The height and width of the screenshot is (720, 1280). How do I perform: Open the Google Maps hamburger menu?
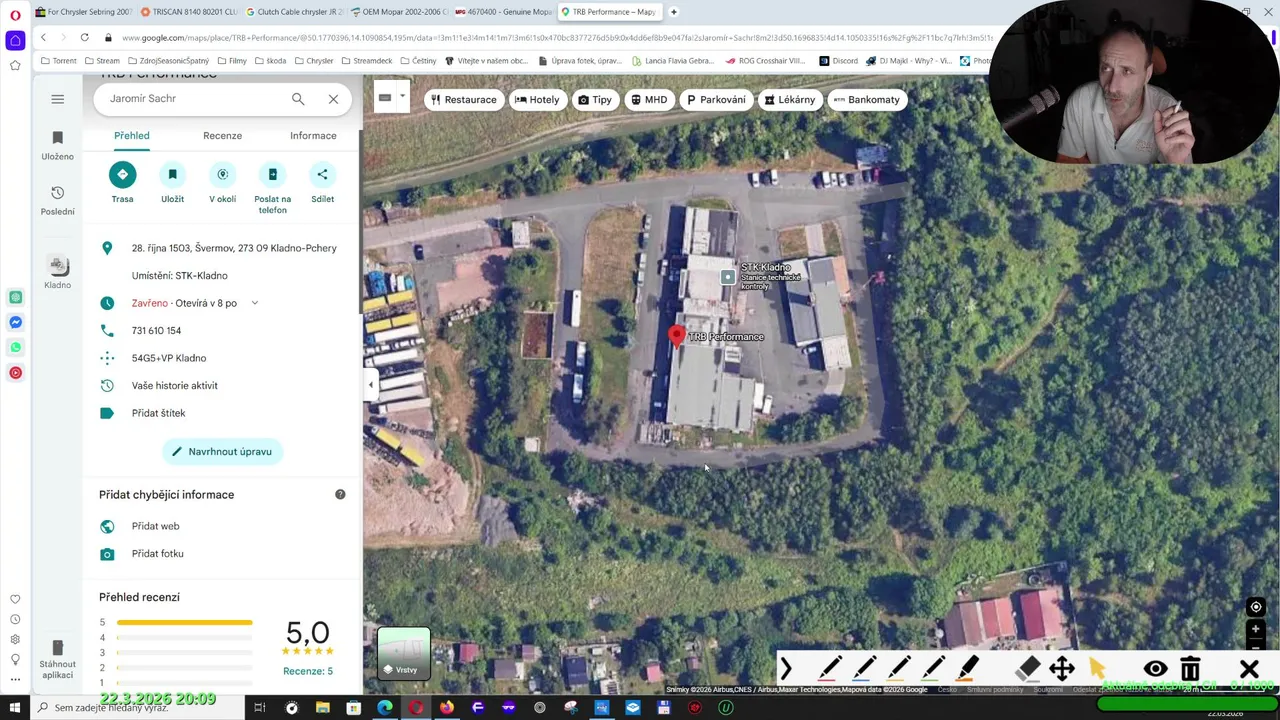tap(57, 99)
